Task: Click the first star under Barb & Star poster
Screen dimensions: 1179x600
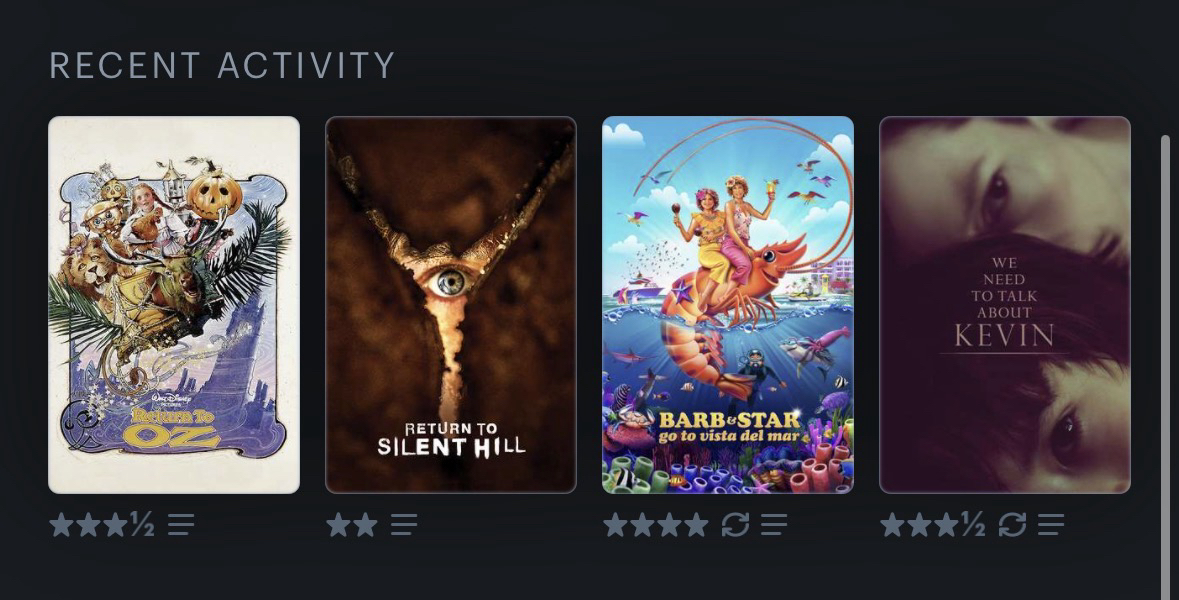Action: pos(615,525)
